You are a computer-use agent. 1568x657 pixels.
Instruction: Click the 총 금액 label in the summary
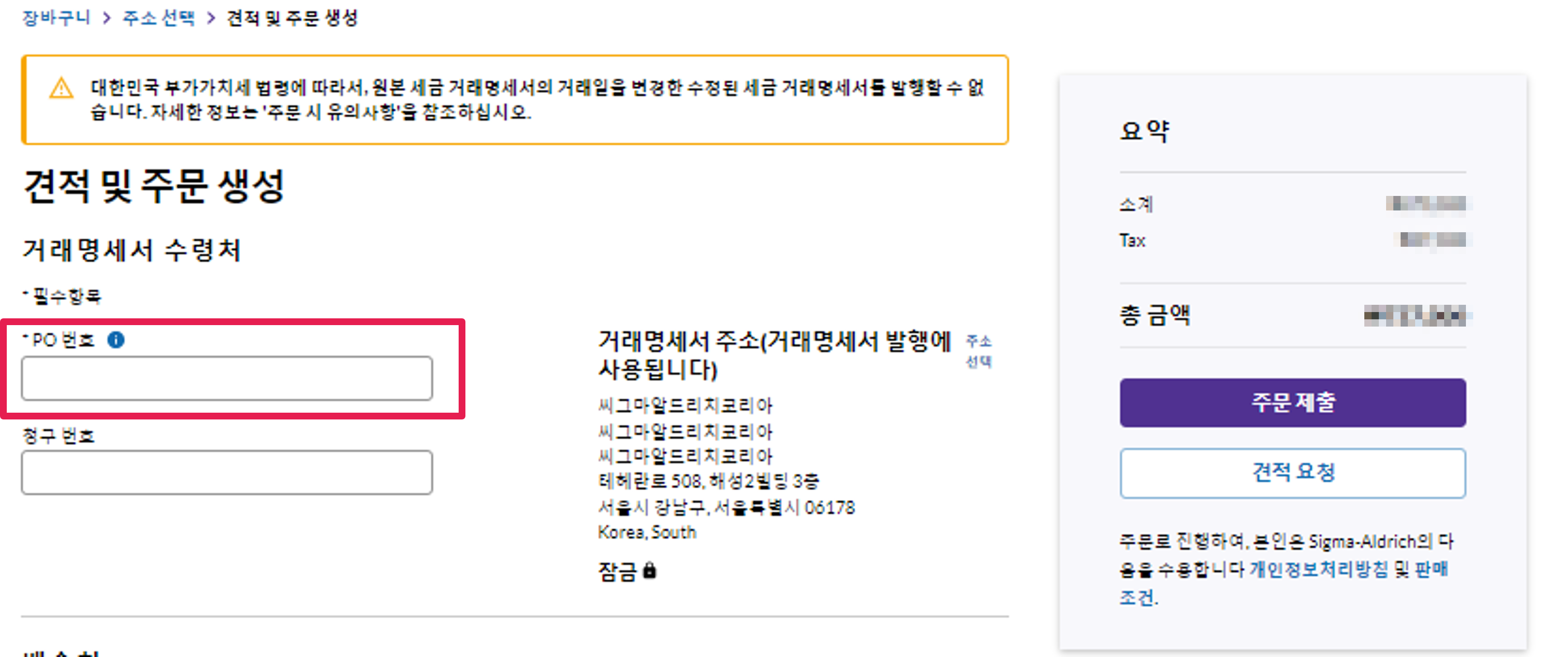click(x=1155, y=315)
